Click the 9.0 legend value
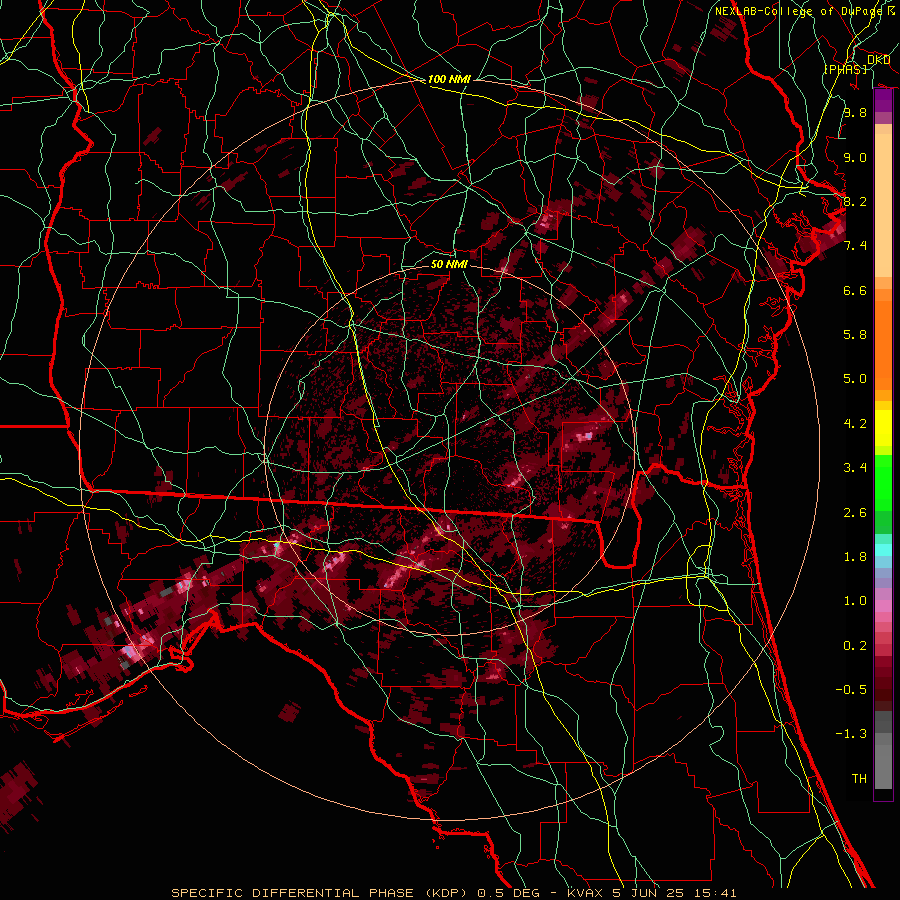The width and height of the screenshot is (900, 900). click(855, 157)
